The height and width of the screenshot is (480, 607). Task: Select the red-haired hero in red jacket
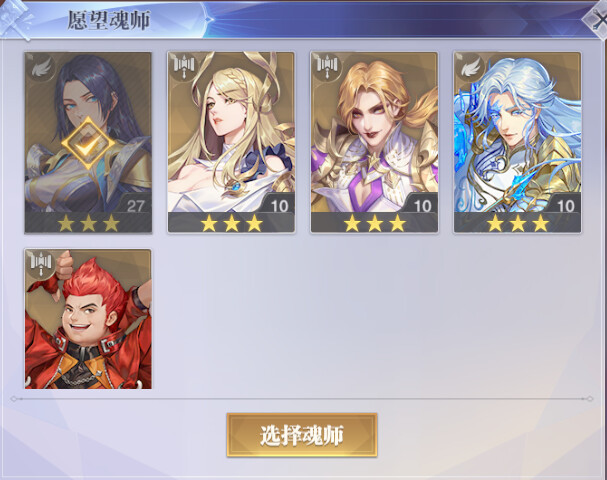pos(88,319)
